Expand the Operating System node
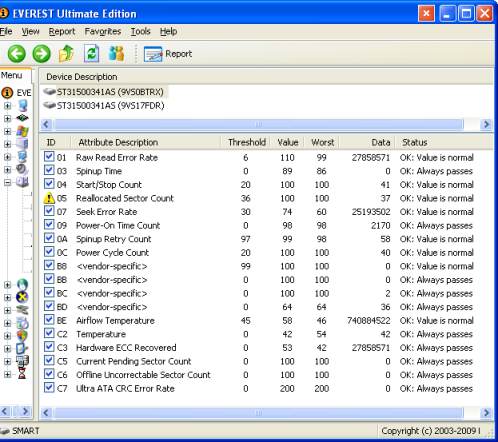 7,131
